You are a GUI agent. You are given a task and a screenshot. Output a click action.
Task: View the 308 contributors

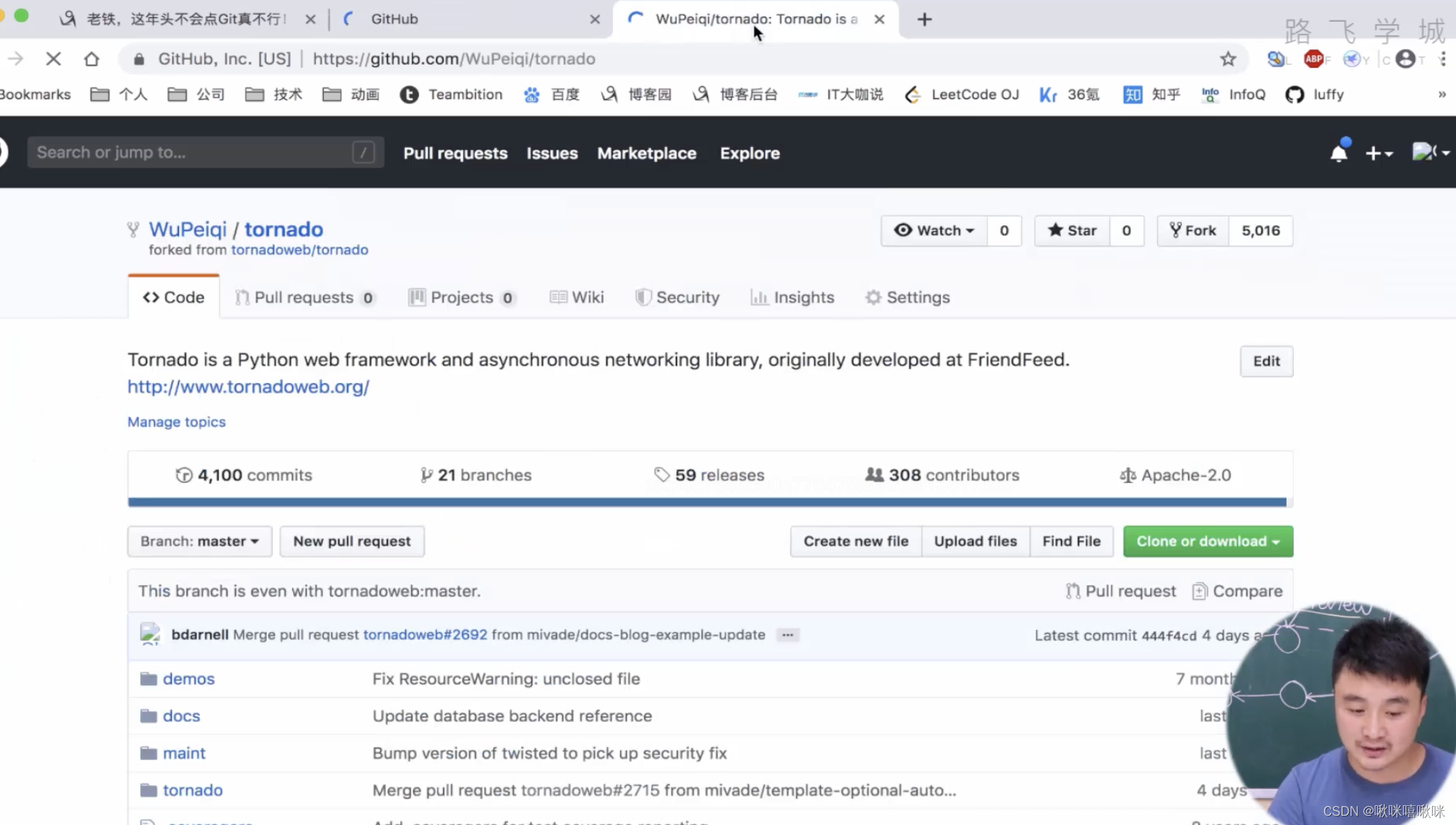pyautogui.click(x=942, y=475)
